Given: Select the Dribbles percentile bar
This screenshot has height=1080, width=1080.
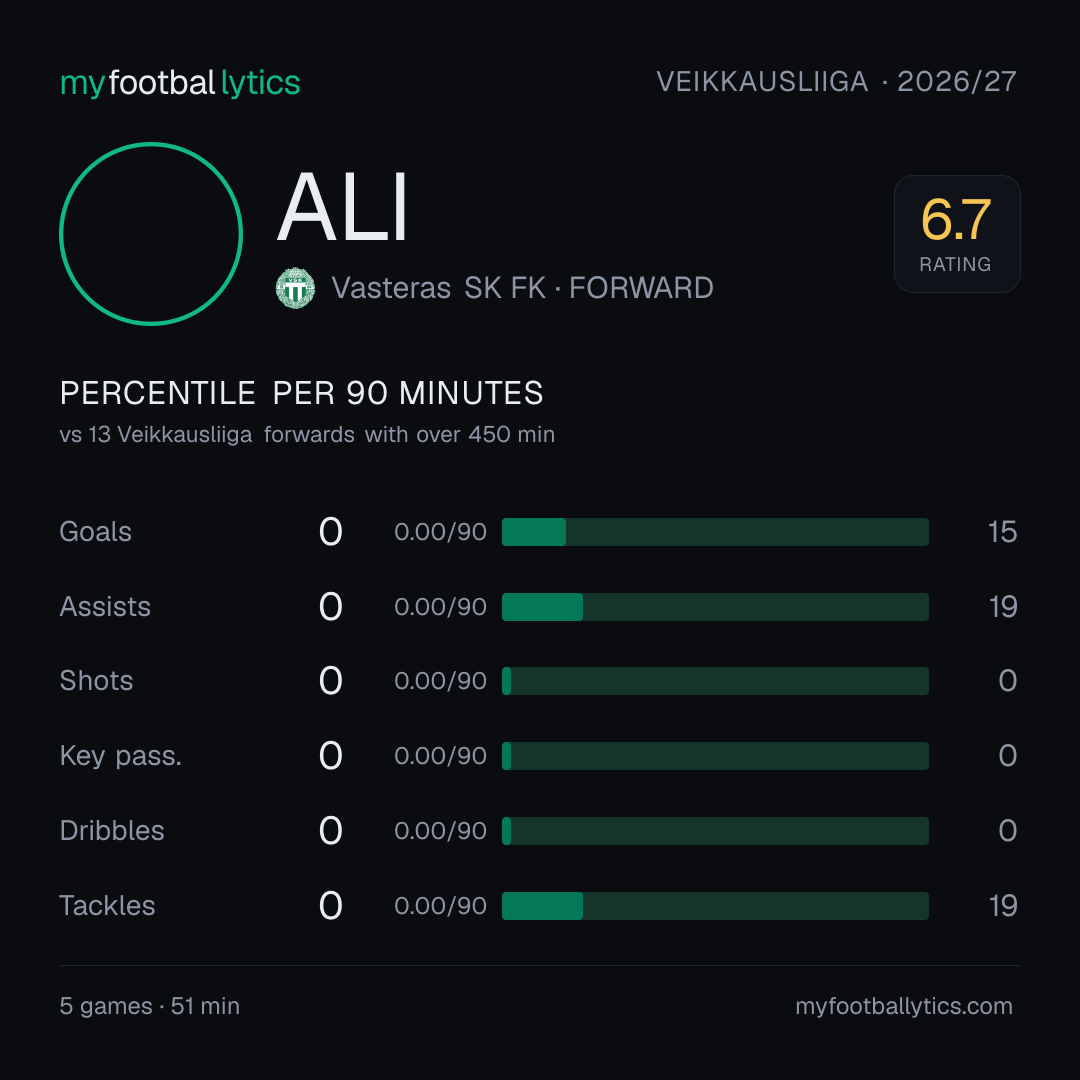Looking at the screenshot, I should click(715, 831).
